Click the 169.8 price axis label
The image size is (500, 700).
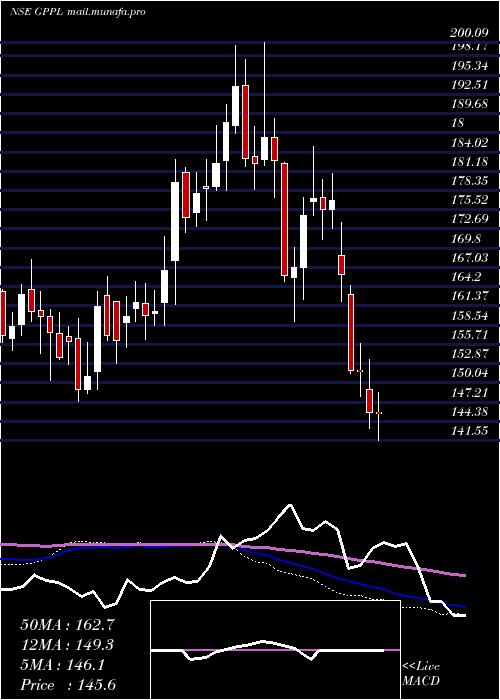tap(466, 238)
